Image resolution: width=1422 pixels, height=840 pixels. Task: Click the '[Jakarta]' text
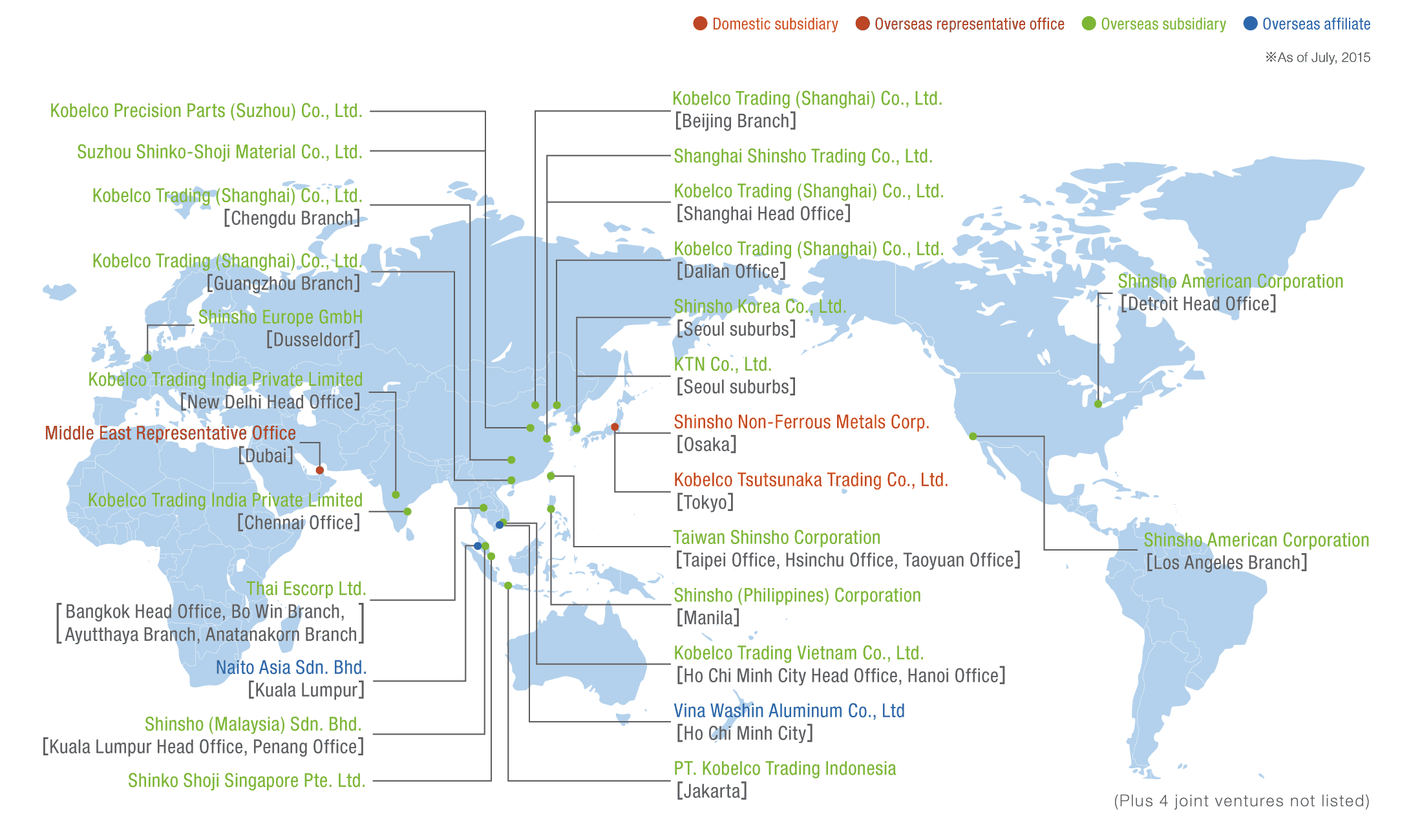click(712, 792)
